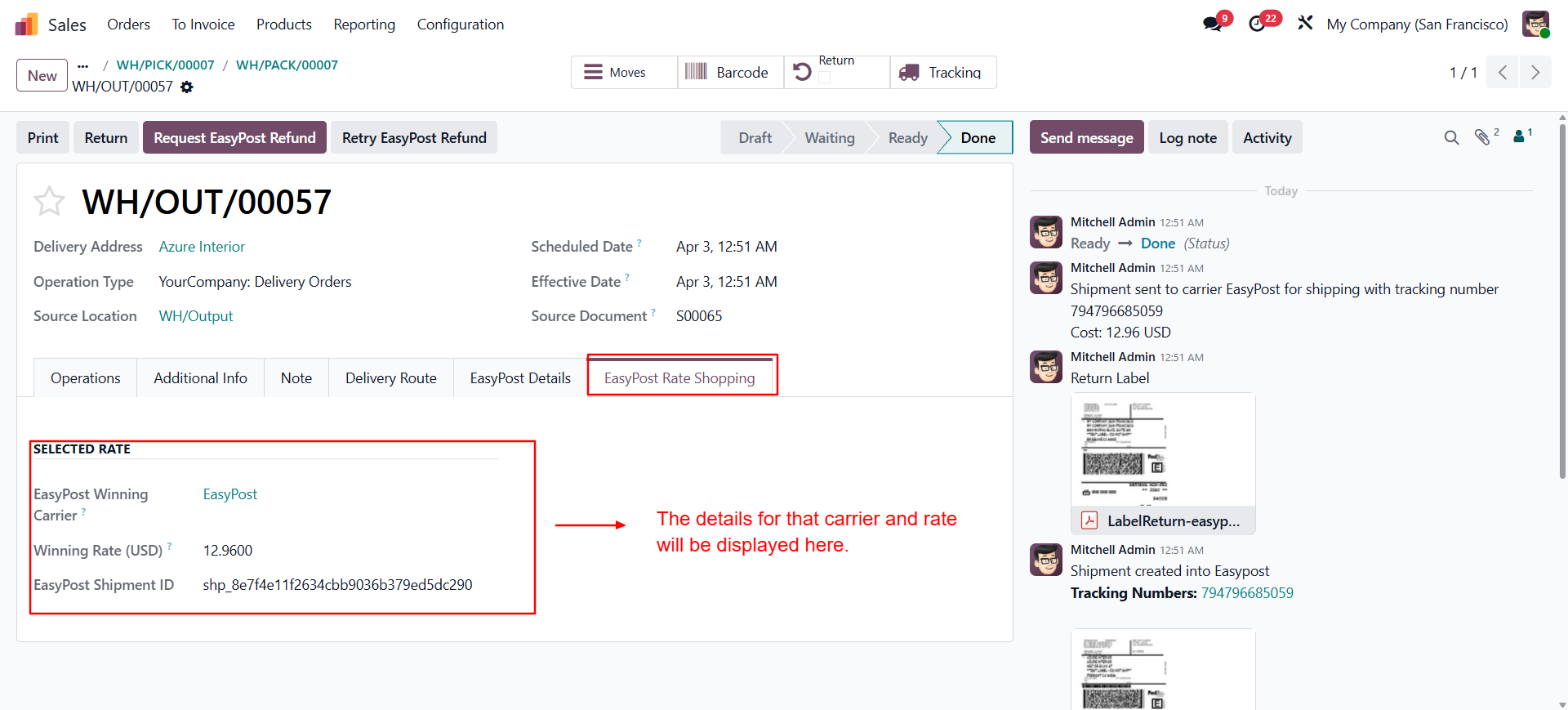Viewport: 1568px width, 710px height.
Task: Open the Orders menu
Action: pyautogui.click(x=128, y=25)
